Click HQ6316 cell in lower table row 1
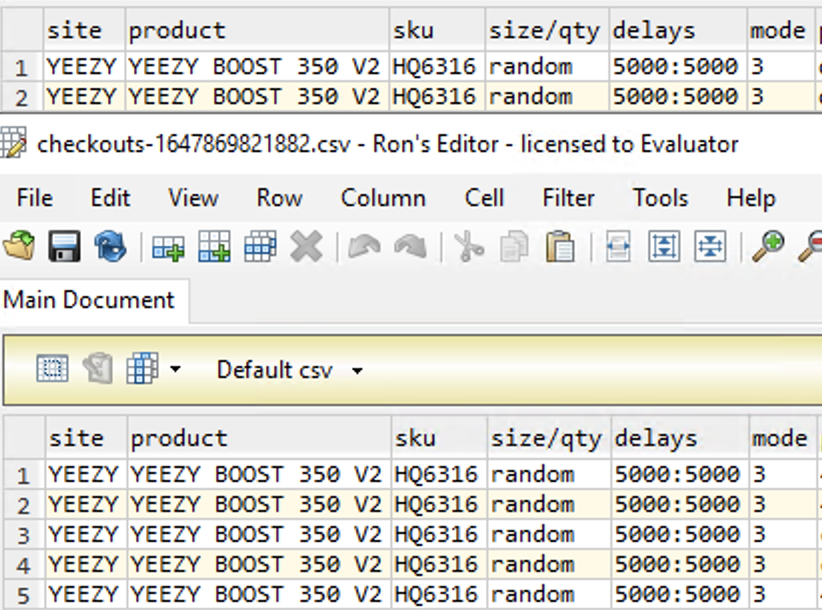822x610 pixels. point(439,475)
